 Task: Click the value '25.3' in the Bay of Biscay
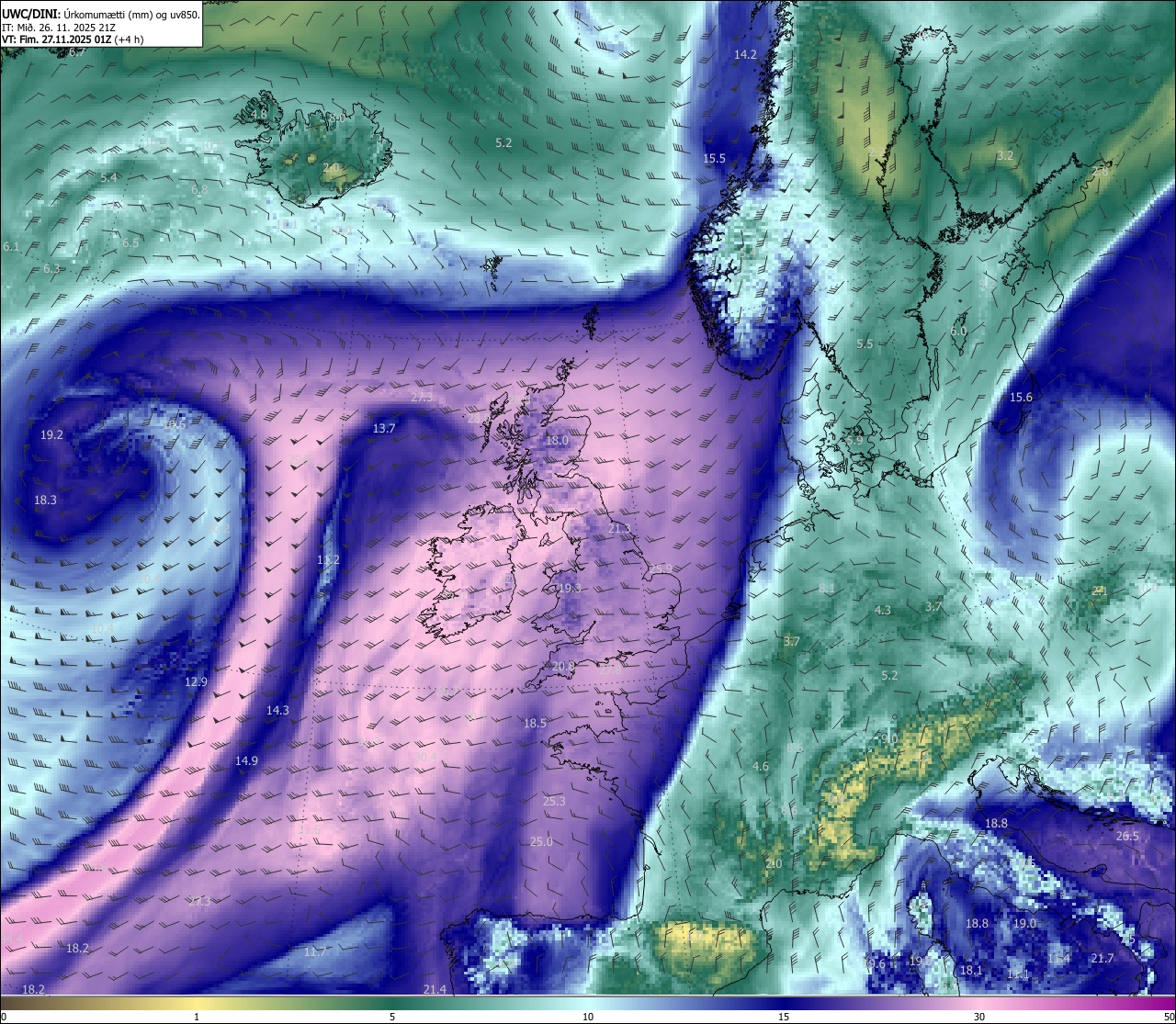point(554,801)
